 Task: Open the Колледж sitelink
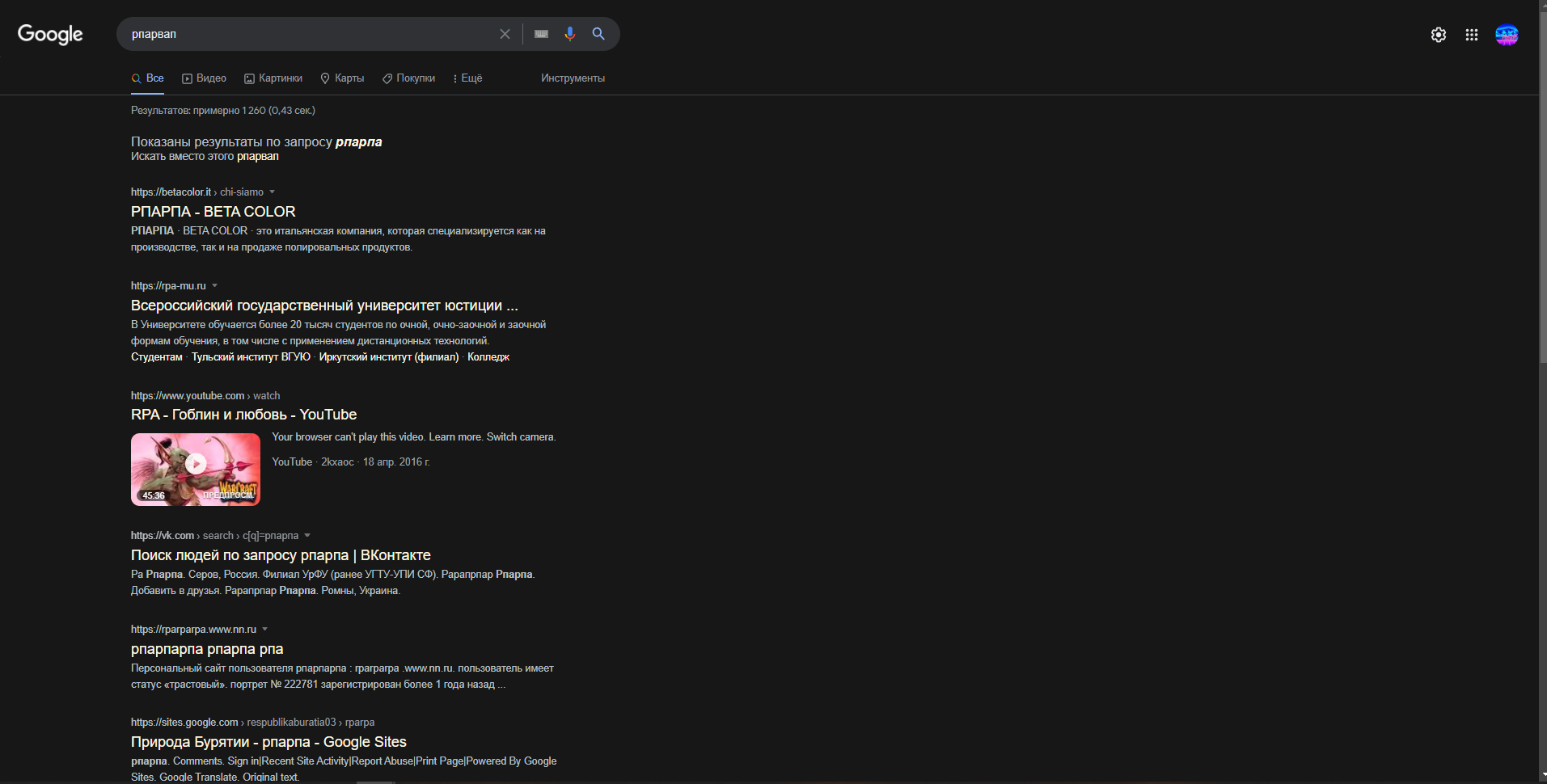(x=488, y=357)
